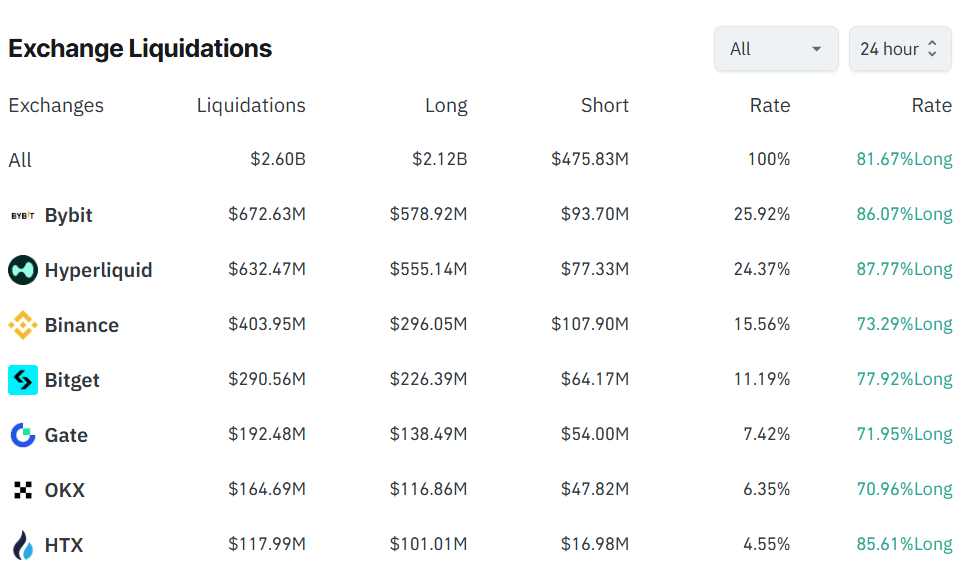Screen dimensions: 965x576
Task: Click Binance's 73.29% Long rate value
Action: pyautogui.click(x=901, y=323)
